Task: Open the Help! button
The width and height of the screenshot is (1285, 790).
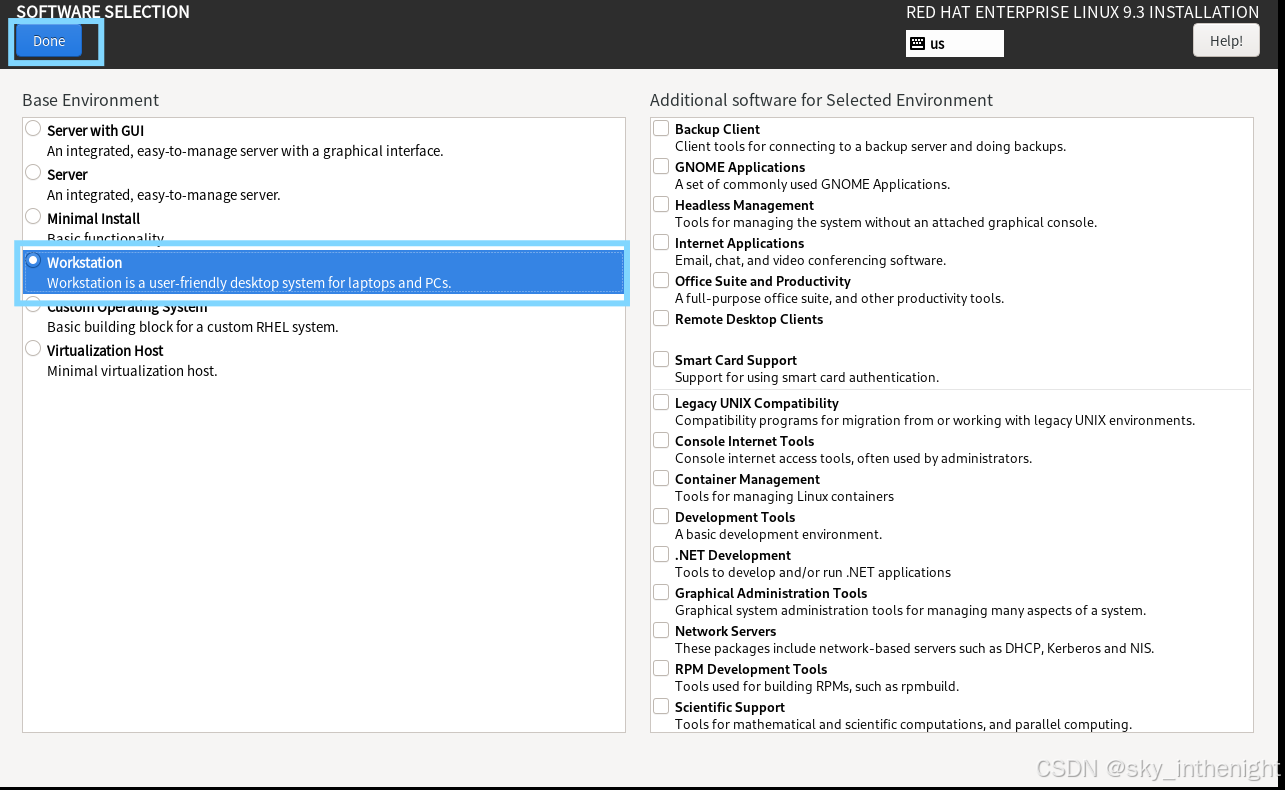Action: point(1226,41)
